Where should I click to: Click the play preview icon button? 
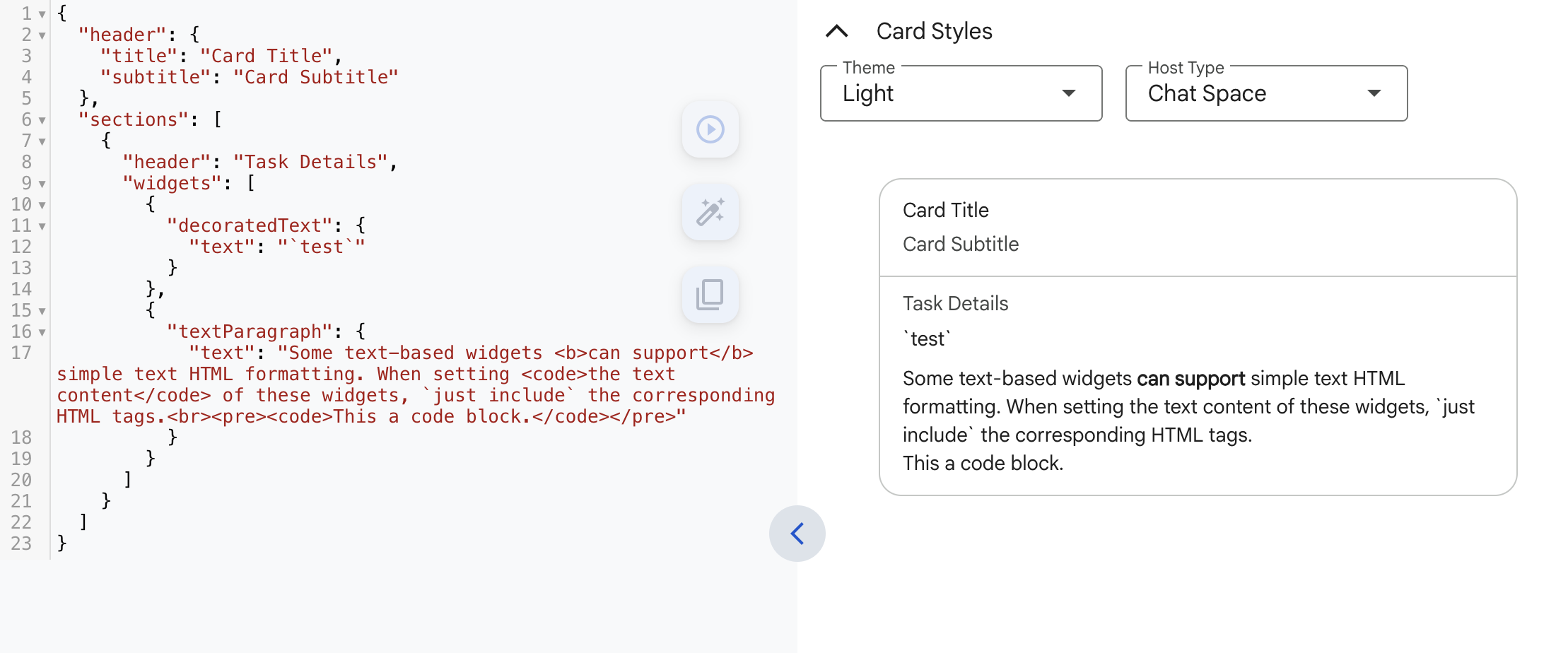(710, 129)
